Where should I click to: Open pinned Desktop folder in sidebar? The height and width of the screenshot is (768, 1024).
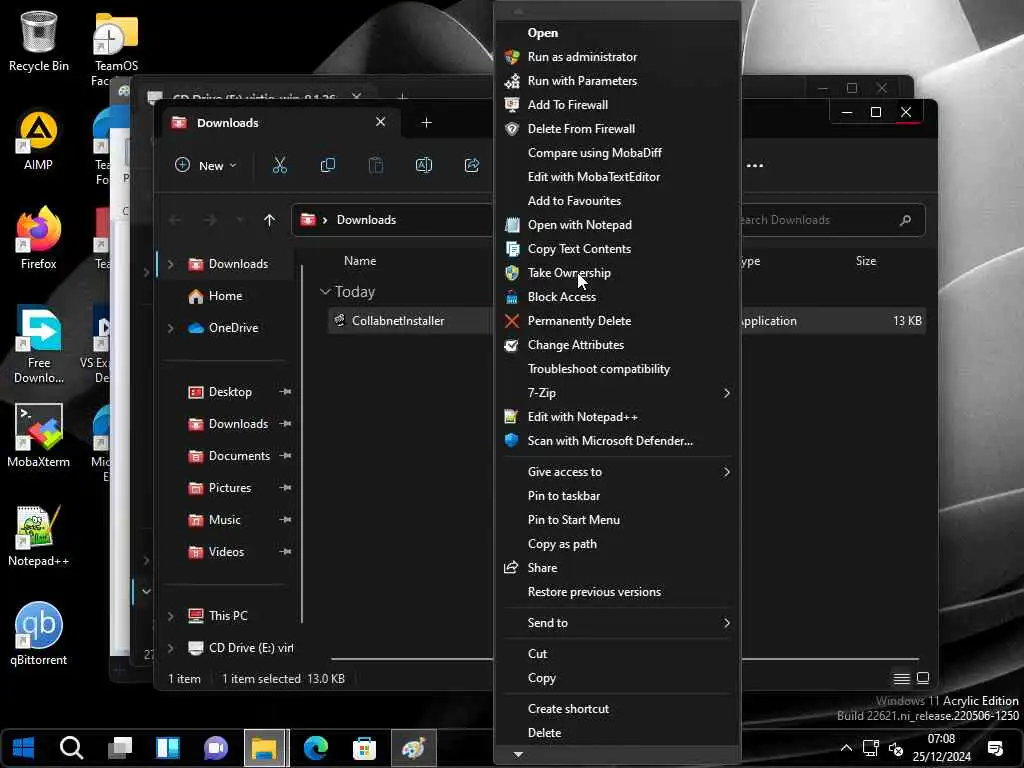tap(230, 392)
